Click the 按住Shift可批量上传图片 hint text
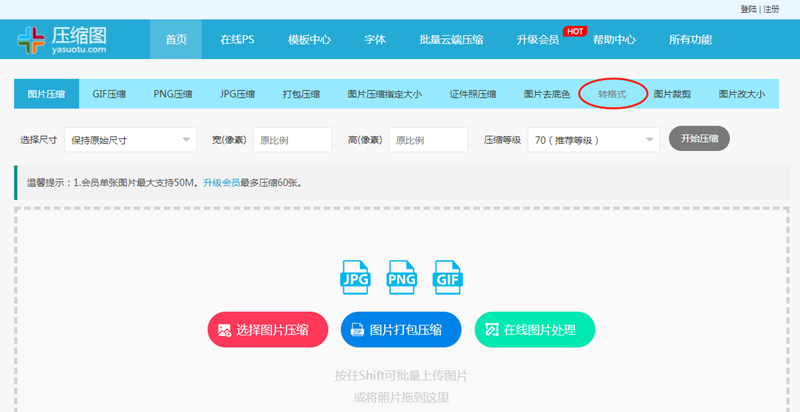 coord(401,376)
